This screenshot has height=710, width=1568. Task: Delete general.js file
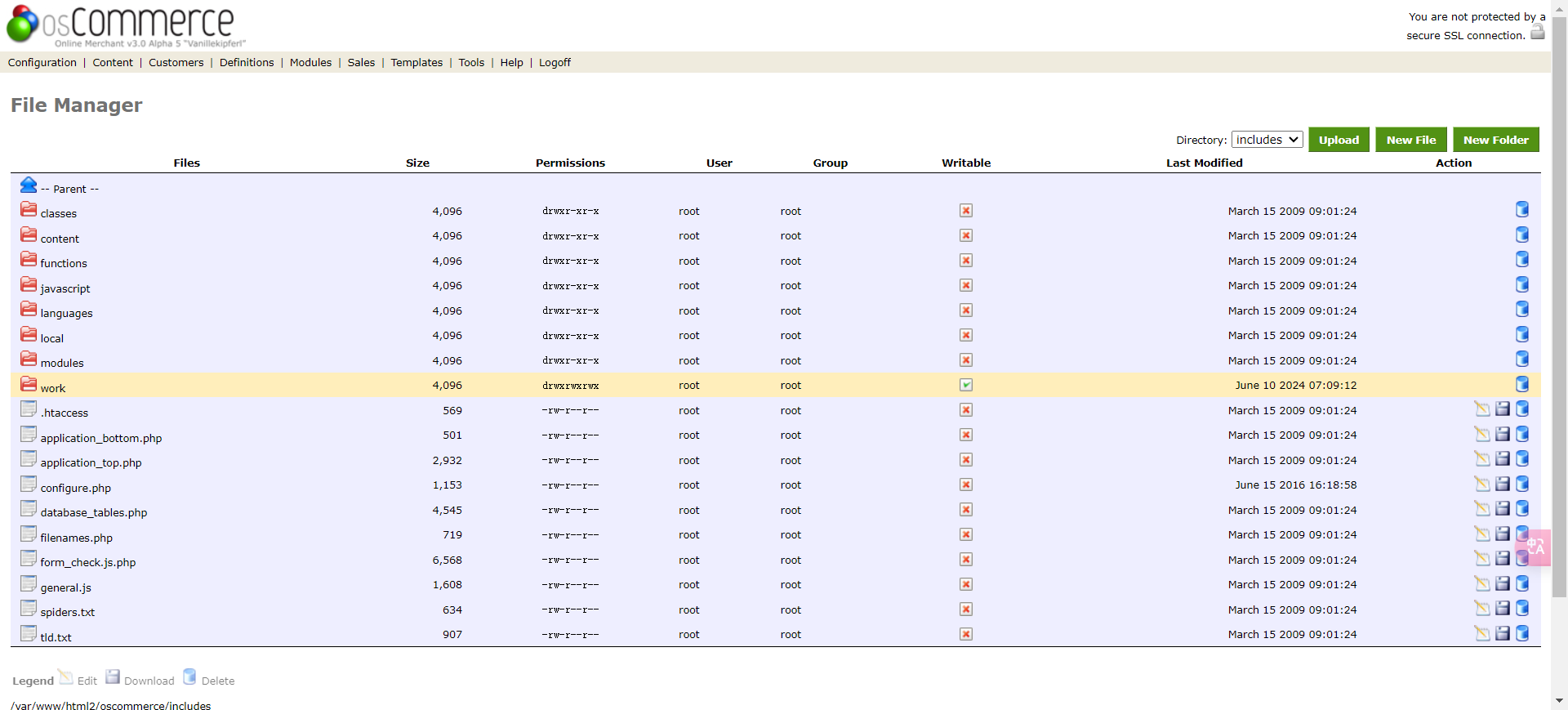[1522, 584]
